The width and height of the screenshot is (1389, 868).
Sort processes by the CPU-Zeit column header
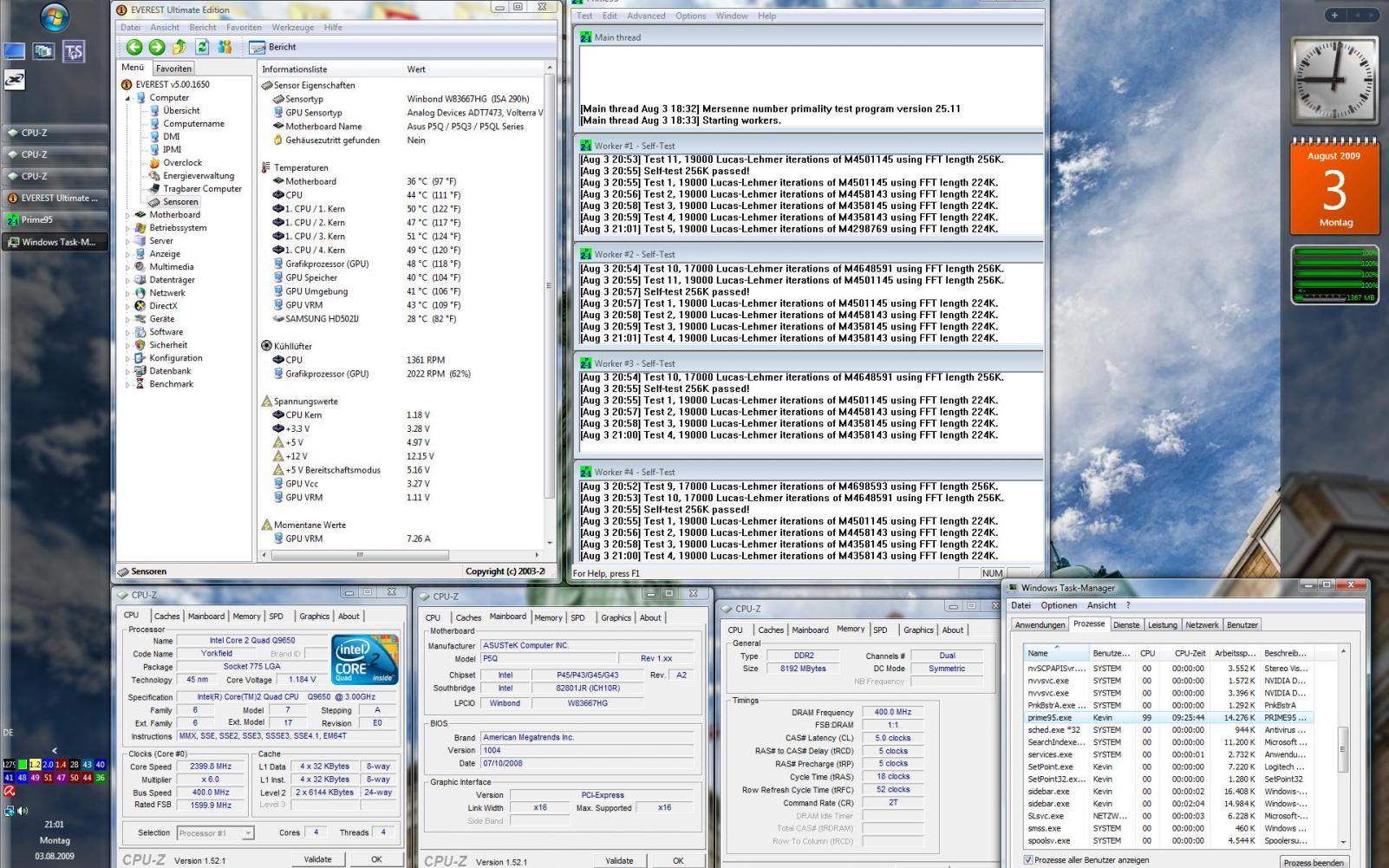pyautogui.click(x=1190, y=653)
